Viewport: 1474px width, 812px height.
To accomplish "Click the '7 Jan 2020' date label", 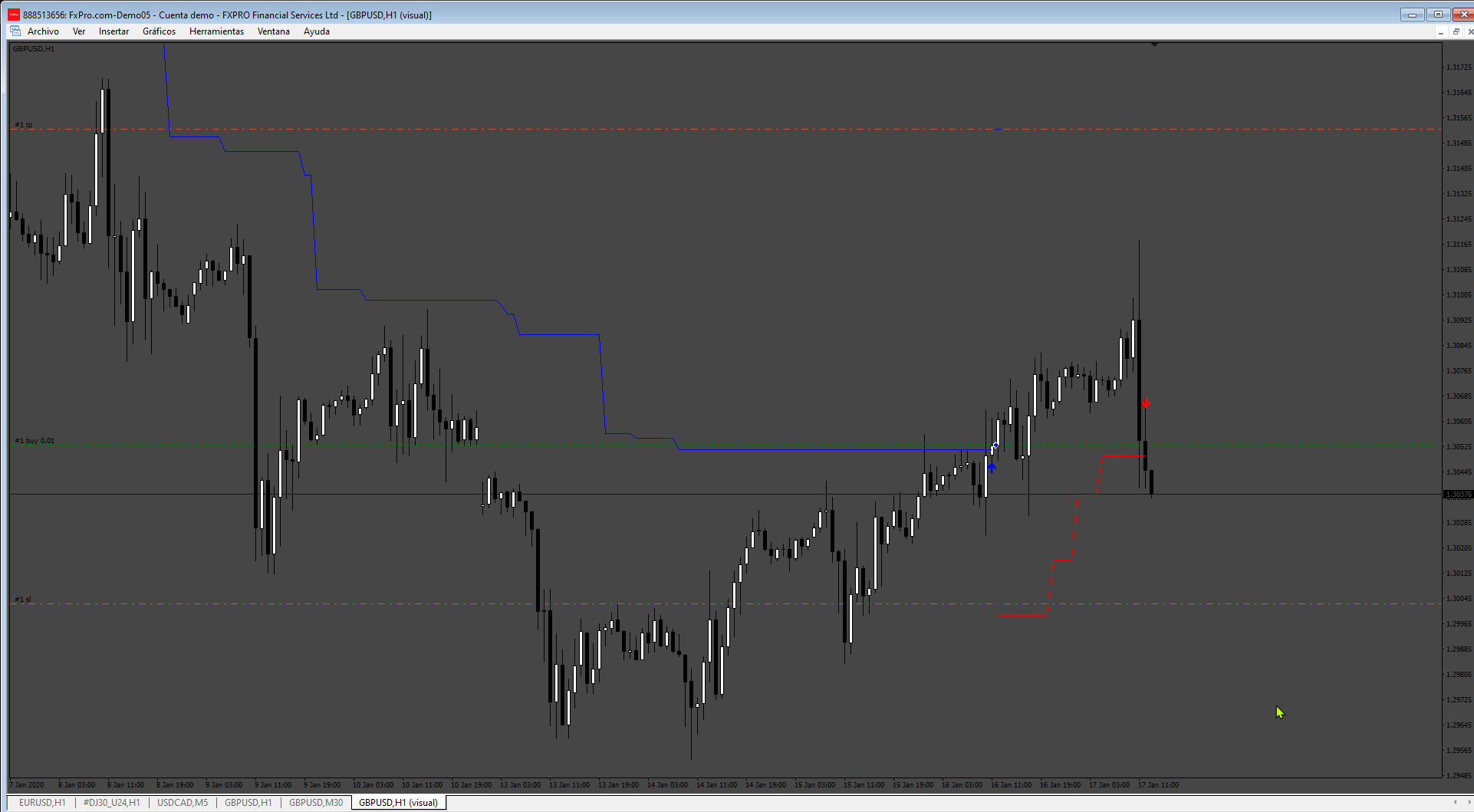I will point(27,785).
